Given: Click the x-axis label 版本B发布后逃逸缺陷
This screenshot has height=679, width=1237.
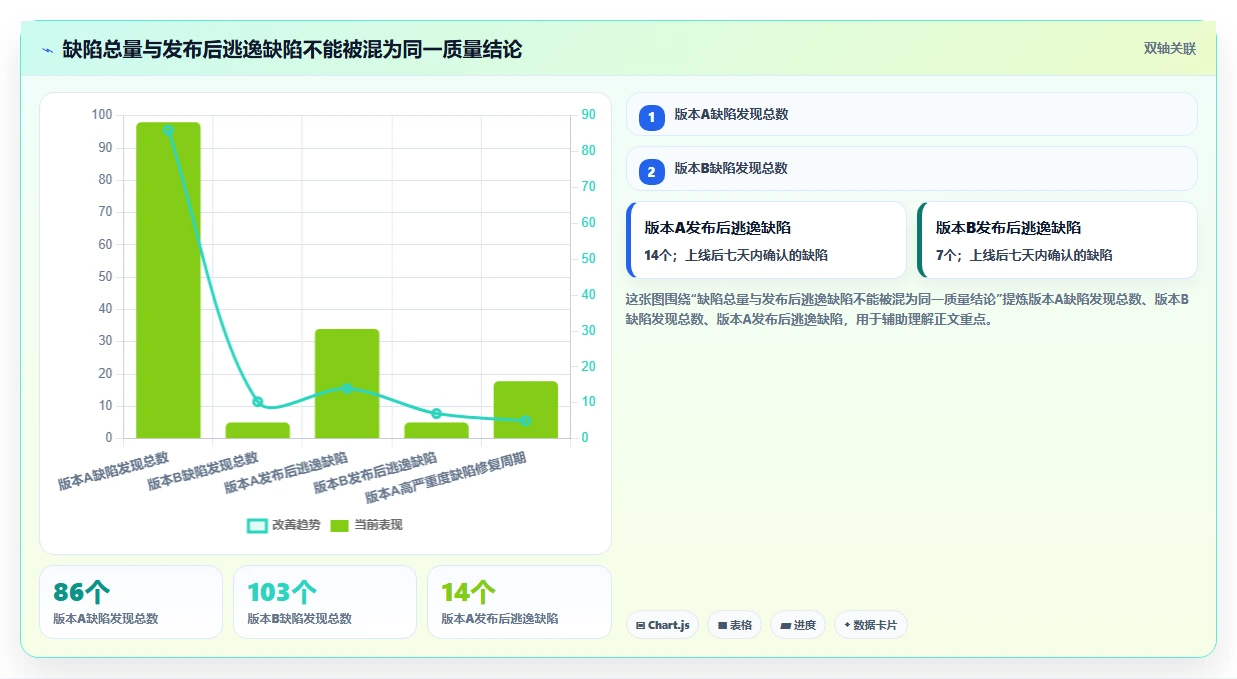Looking at the screenshot, I should click(375, 473).
